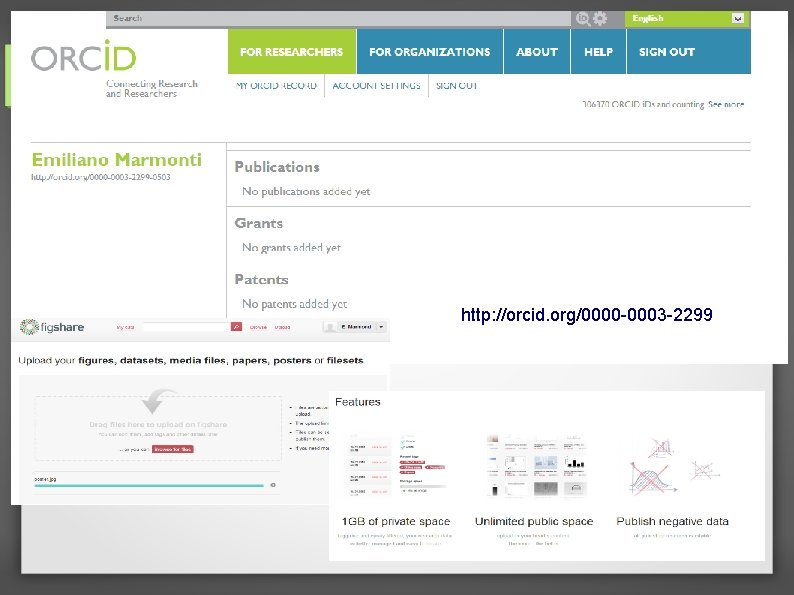The width and height of the screenshot is (794, 595).
Task: Open the ABOUT tab
Action: point(537,52)
